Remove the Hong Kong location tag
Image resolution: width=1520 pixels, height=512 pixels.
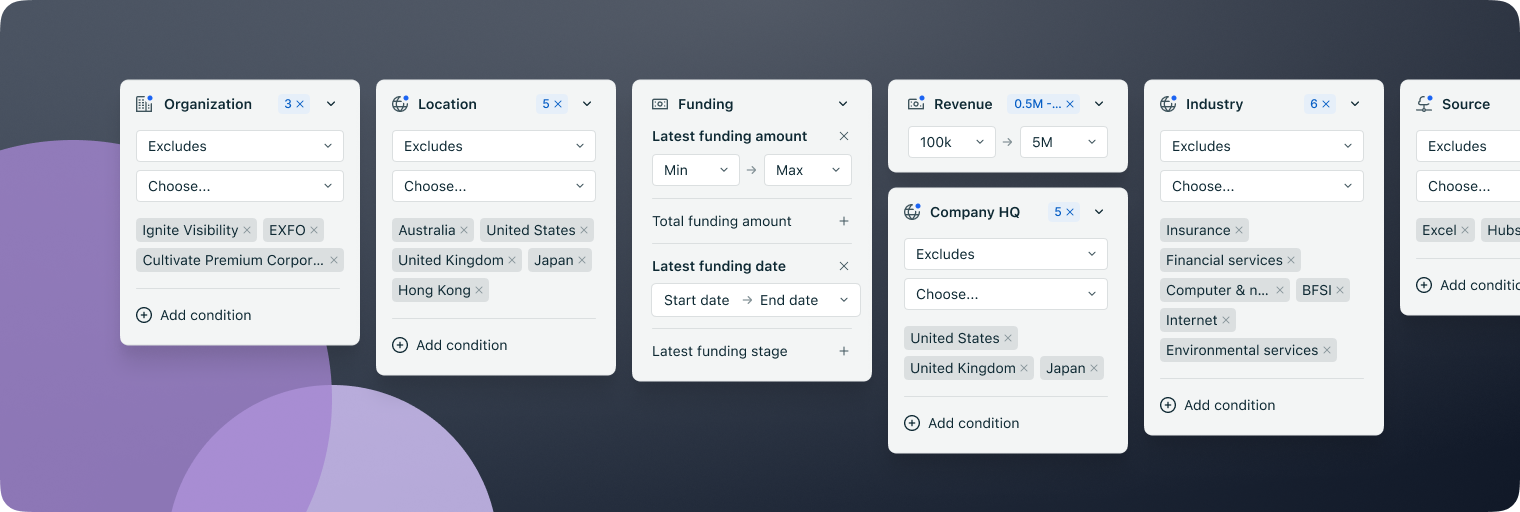pyautogui.click(x=479, y=290)
